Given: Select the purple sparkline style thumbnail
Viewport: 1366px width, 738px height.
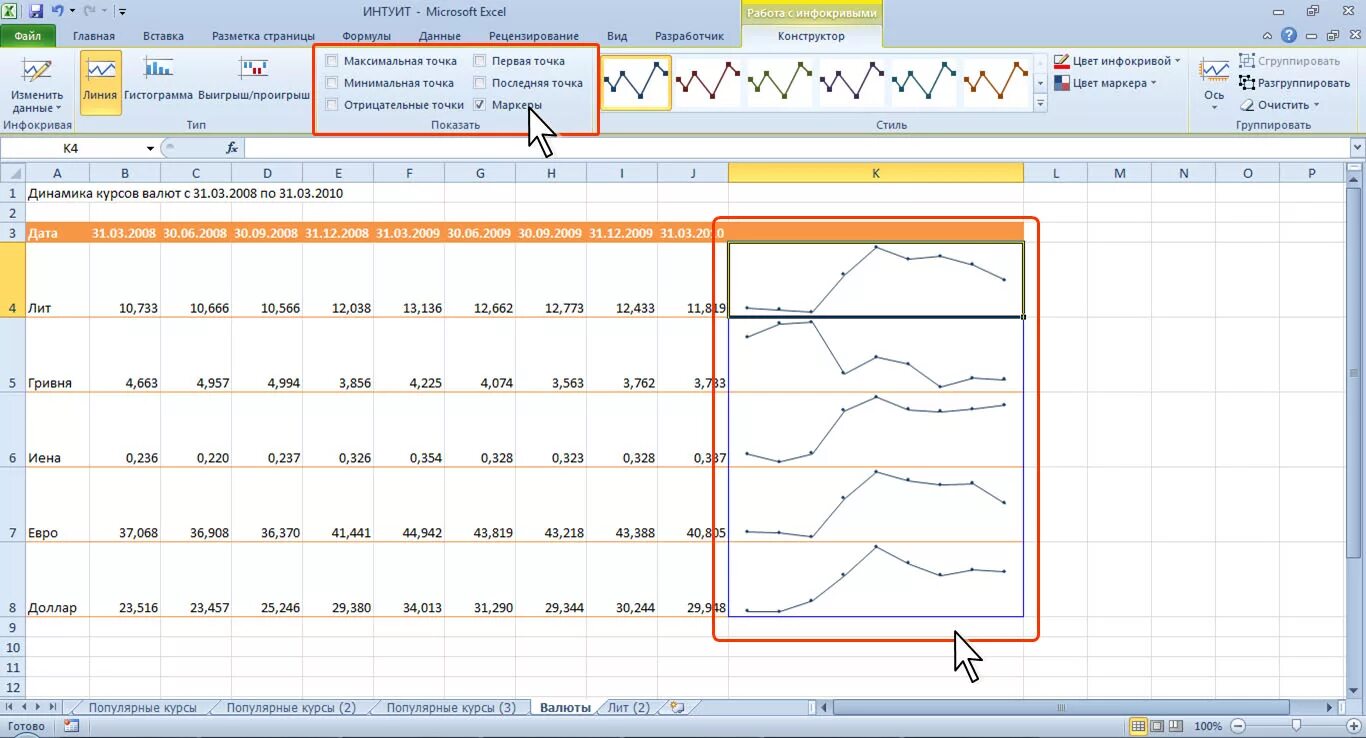Looking at the screenshot, I should tap(852, 83).
